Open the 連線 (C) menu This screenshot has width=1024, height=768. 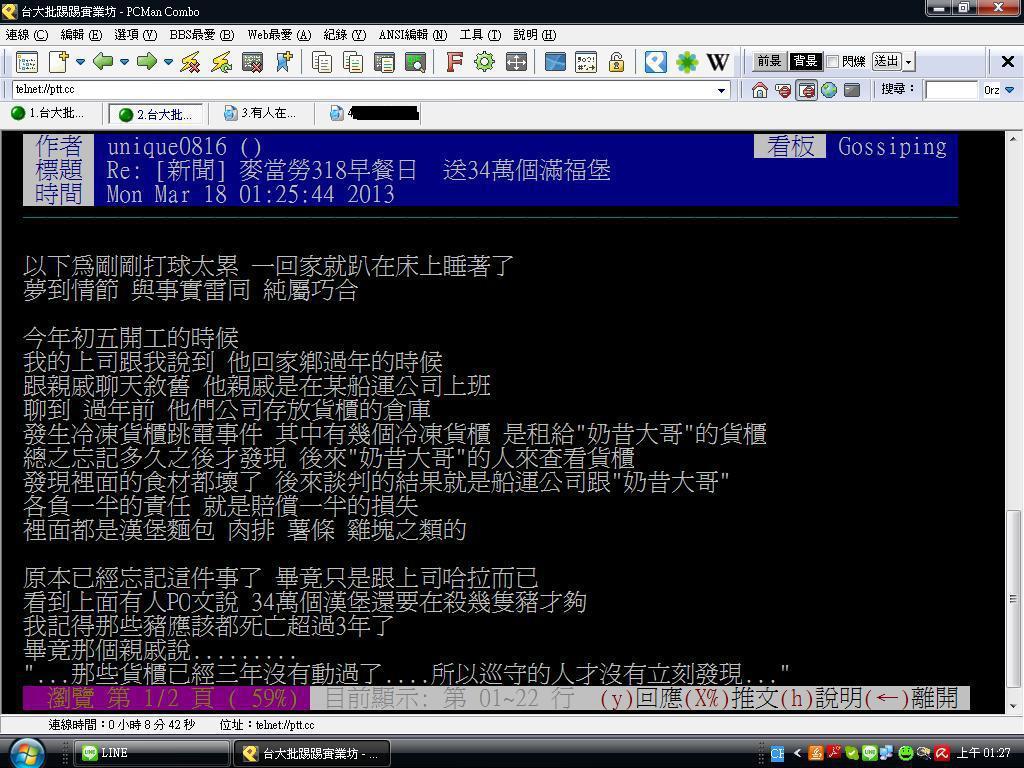[x=27, y=35]
